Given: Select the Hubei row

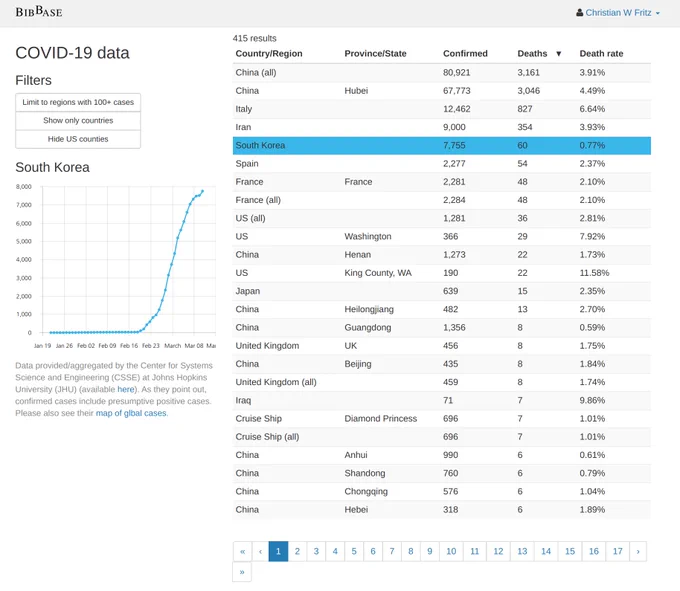Looking at the screenshot, I should (x=441, y=91).
